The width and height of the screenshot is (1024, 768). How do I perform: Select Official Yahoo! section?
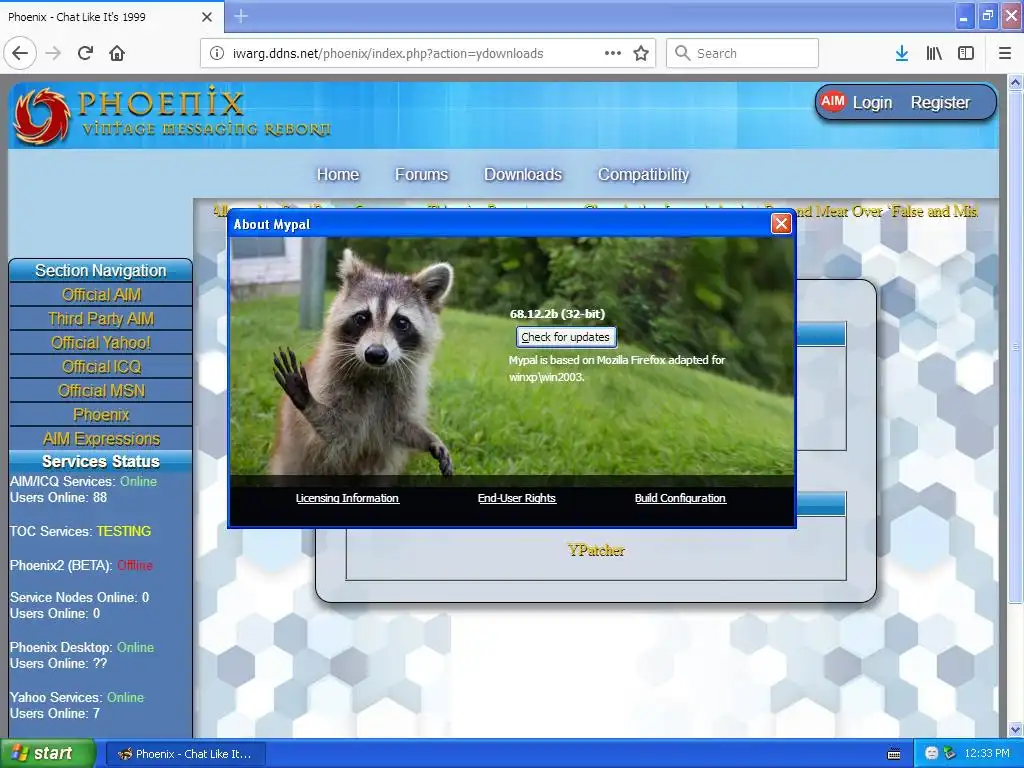pyautogui.click(x=101, y=343)
